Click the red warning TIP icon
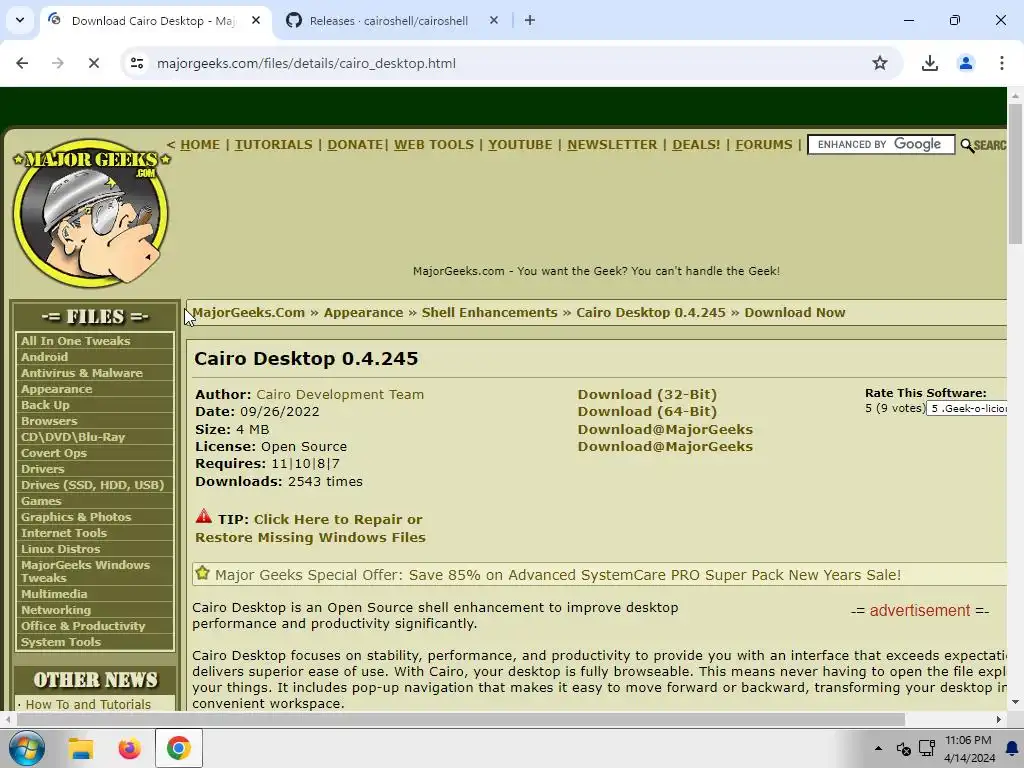 (x=203, y=517)
